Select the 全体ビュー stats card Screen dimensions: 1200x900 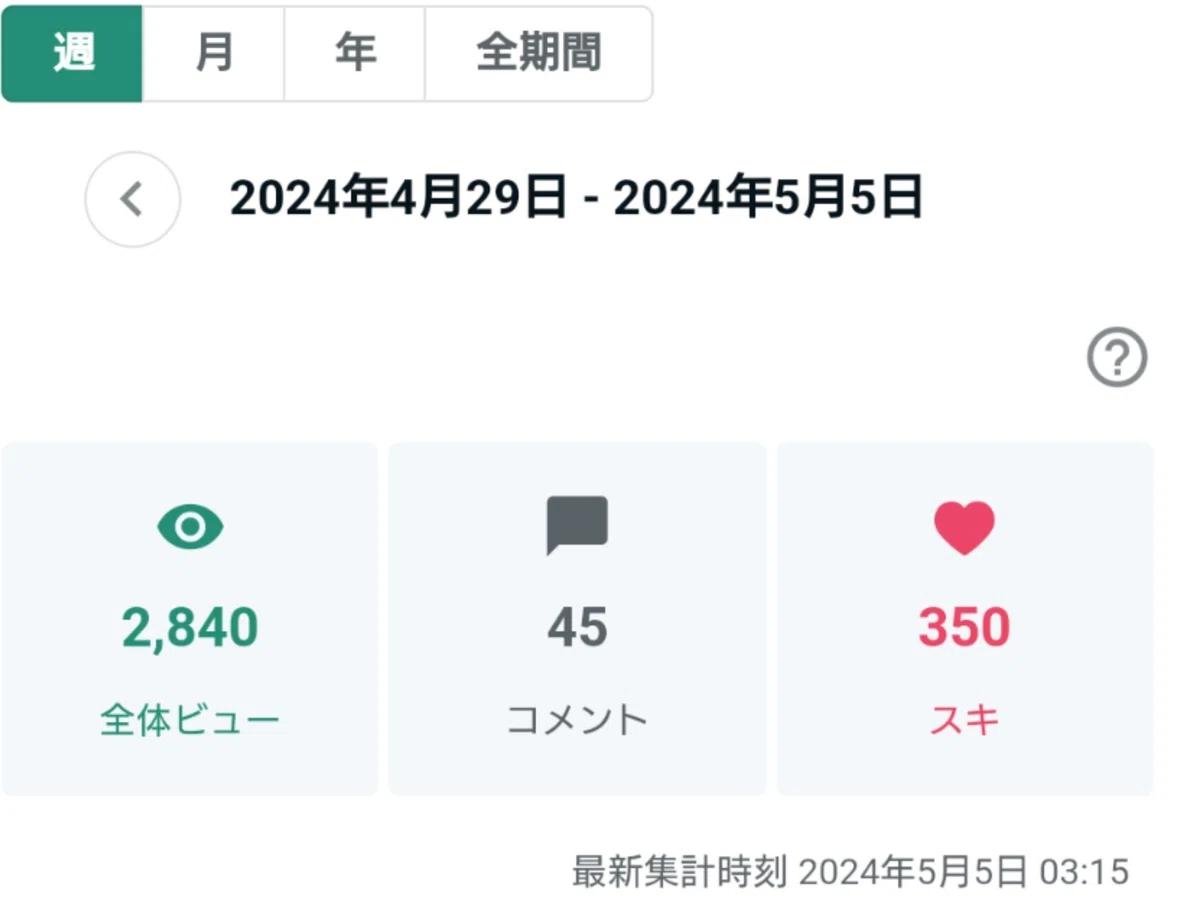pyautogui.click(x=190, y=619)
